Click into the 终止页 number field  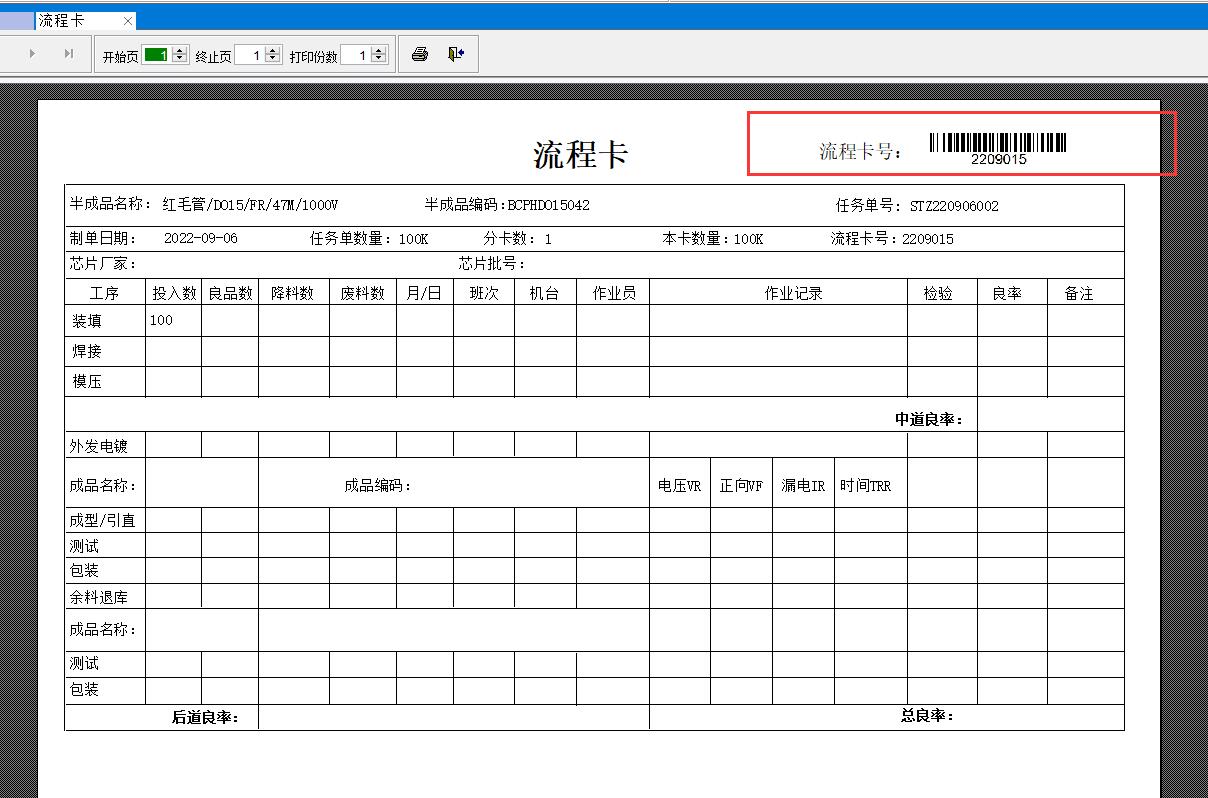pos(249,55)
